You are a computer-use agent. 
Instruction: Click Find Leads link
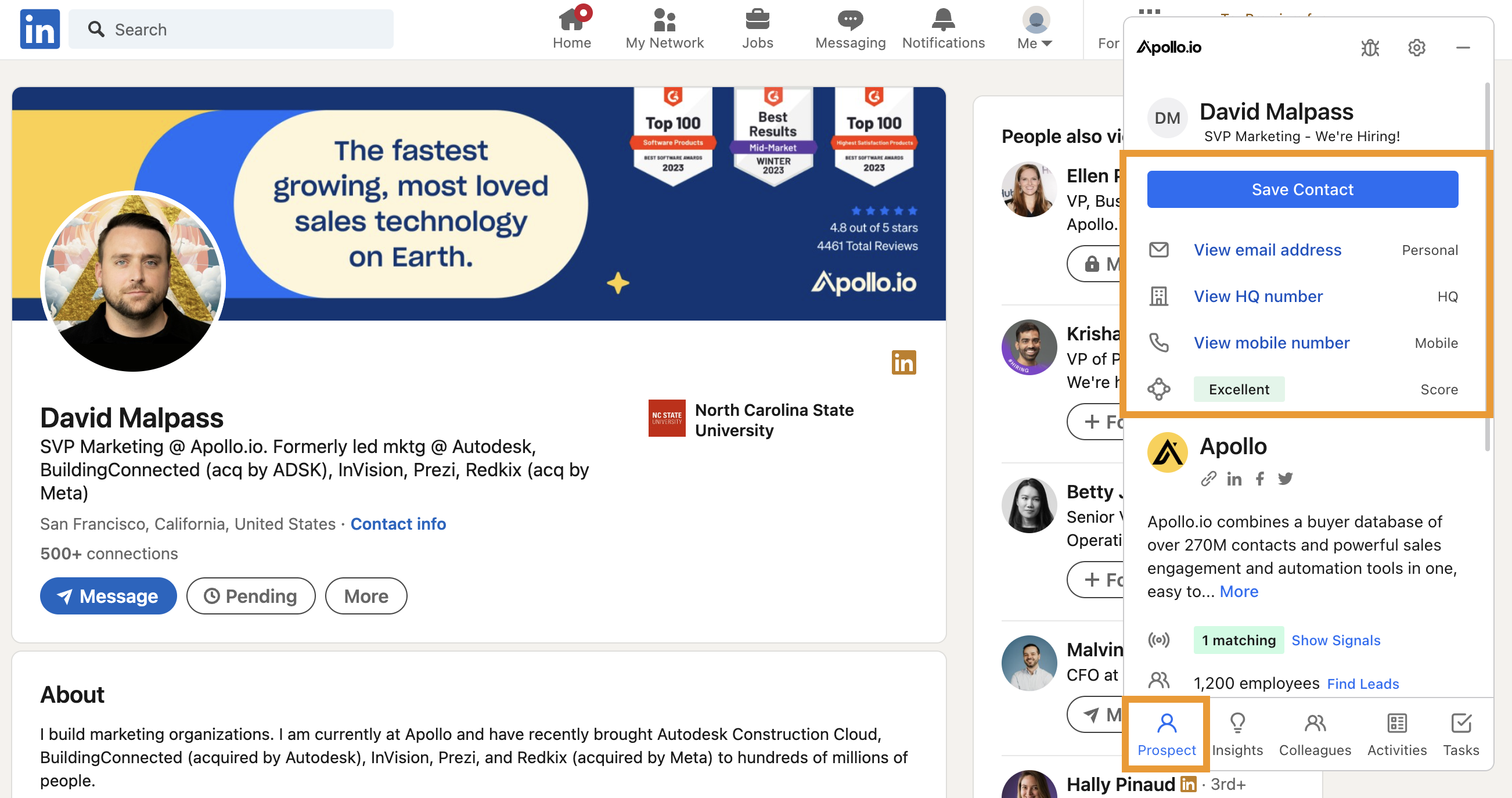point(1362,684)
